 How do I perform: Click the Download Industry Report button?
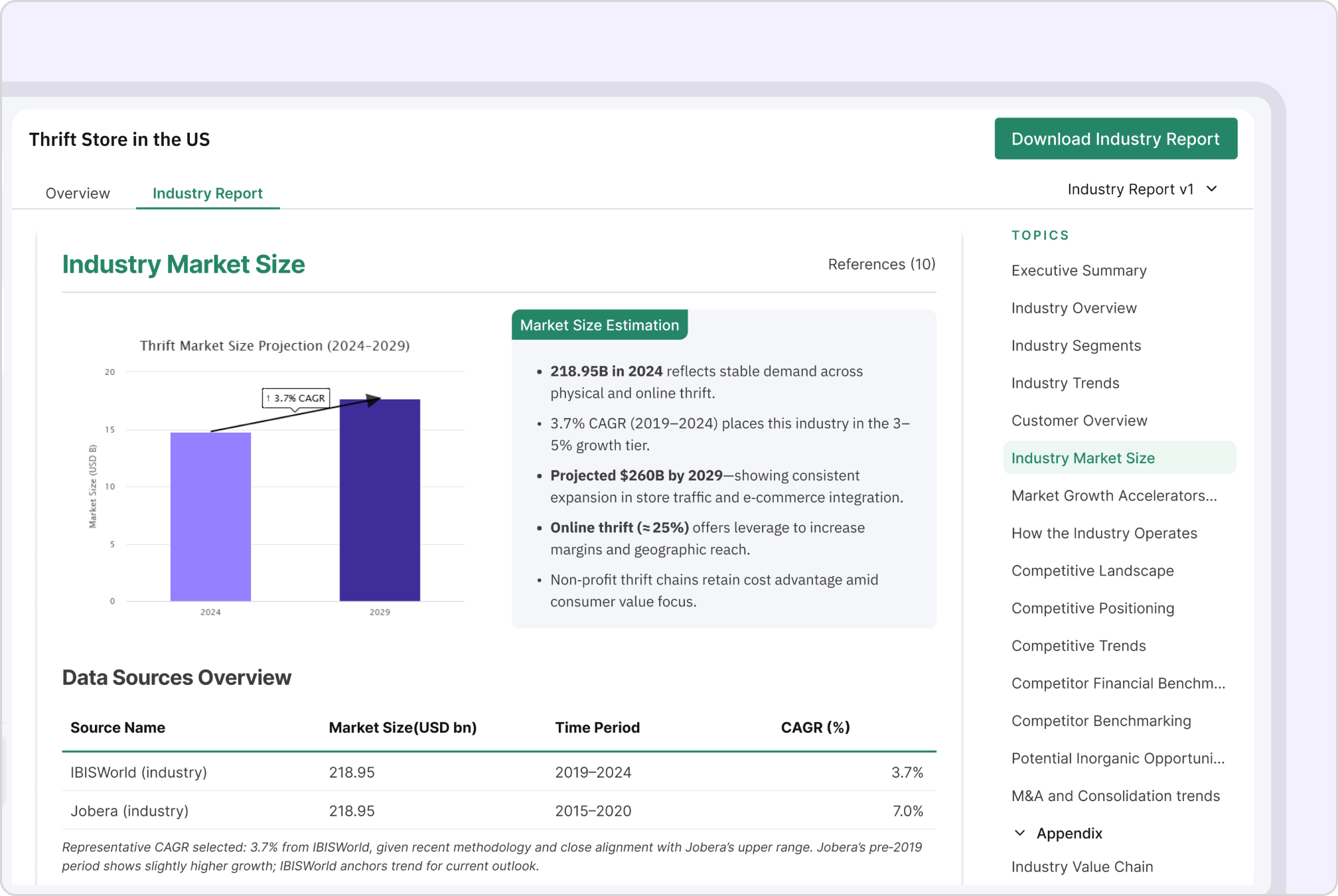(1115, 139)
